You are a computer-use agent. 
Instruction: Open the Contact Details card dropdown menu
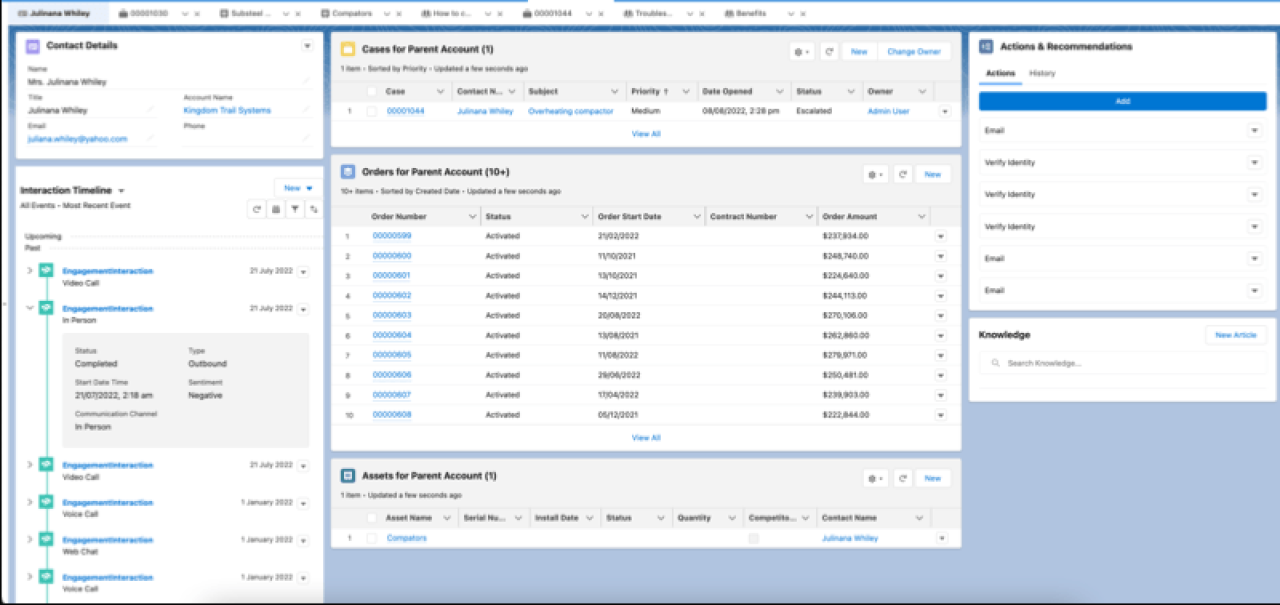(307, 46)
